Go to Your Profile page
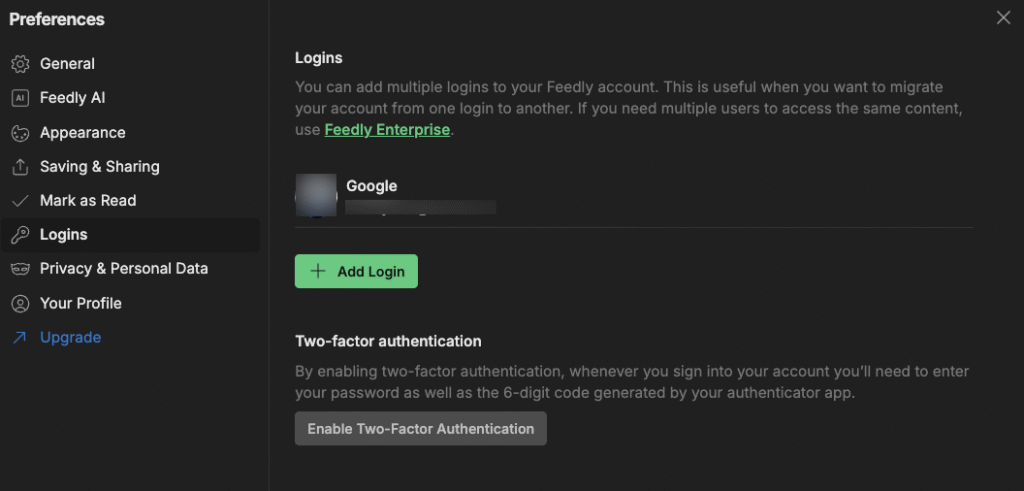The image size is (1024, 491). pos(81,303)
